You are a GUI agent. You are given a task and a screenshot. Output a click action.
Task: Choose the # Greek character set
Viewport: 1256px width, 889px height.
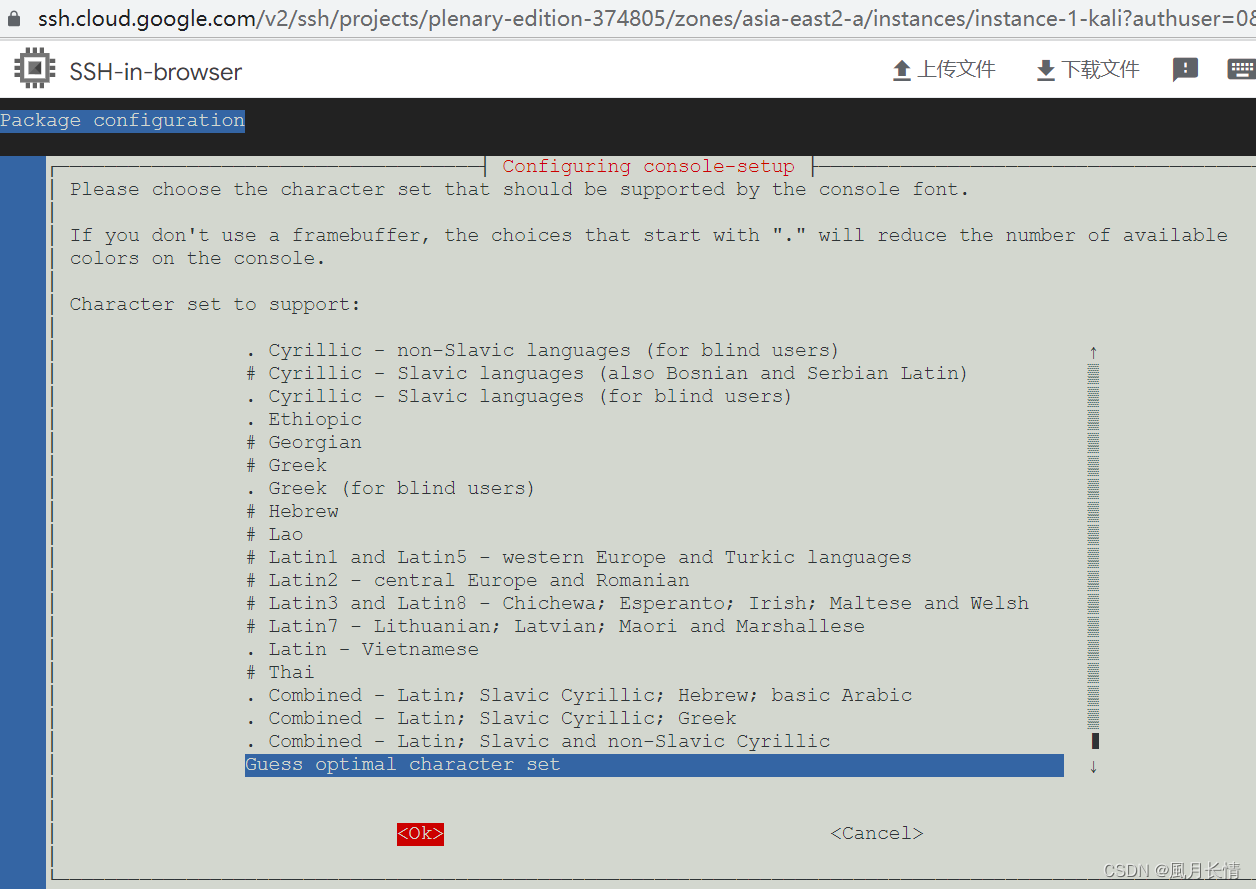pos(286,465)
